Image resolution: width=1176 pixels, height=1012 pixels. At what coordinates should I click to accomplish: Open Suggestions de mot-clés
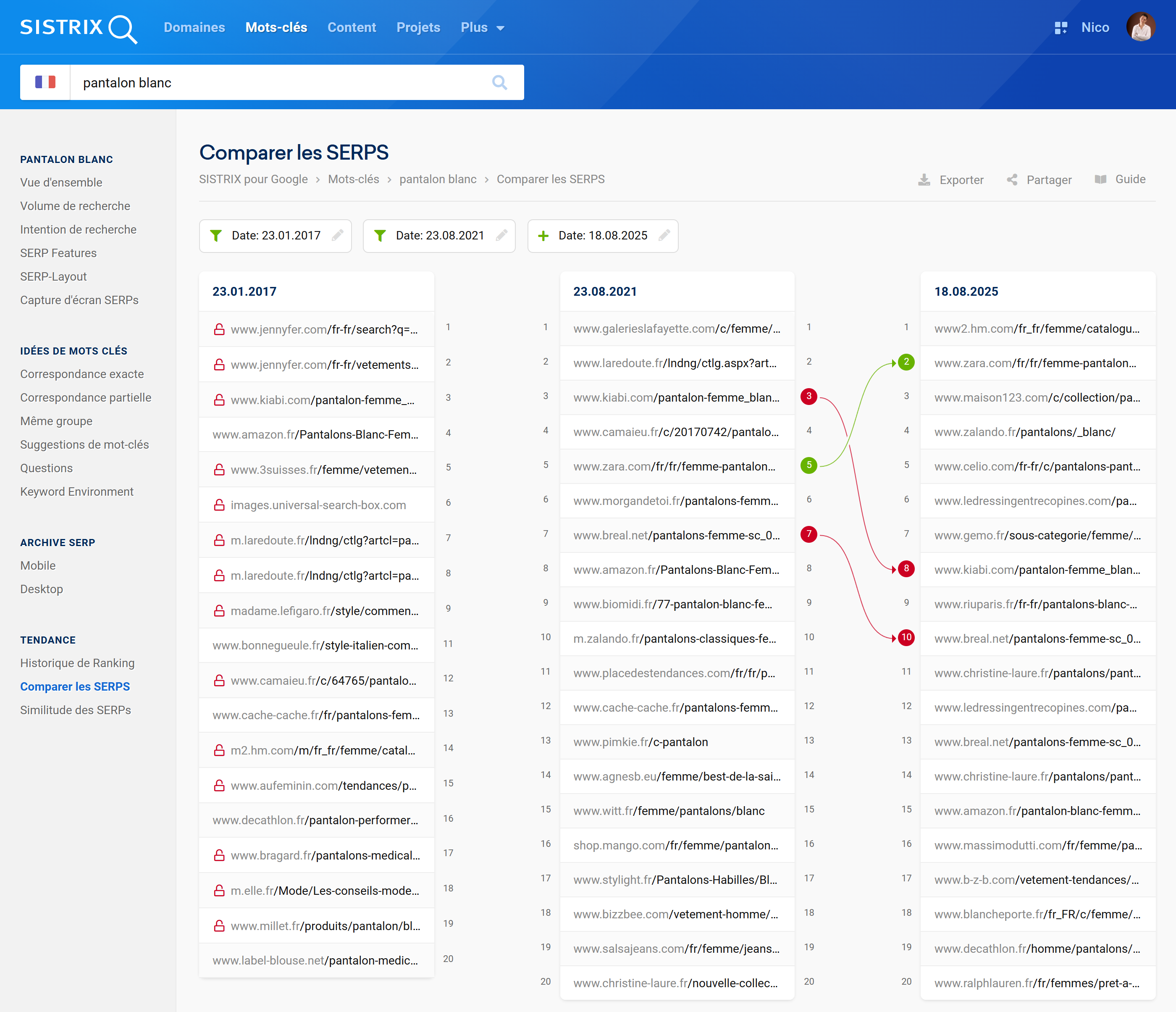point(84,444)
